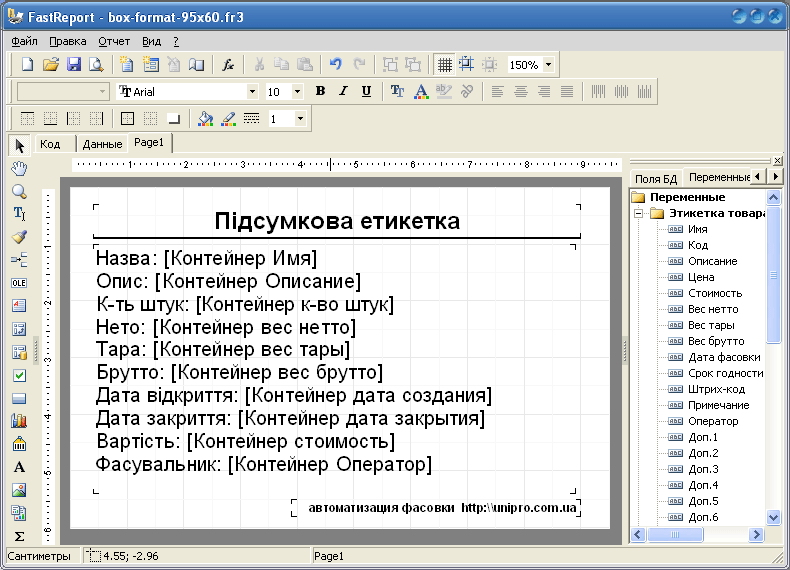Choose the font color
Viewport: 790px width, 570px height.
(421, 91)
